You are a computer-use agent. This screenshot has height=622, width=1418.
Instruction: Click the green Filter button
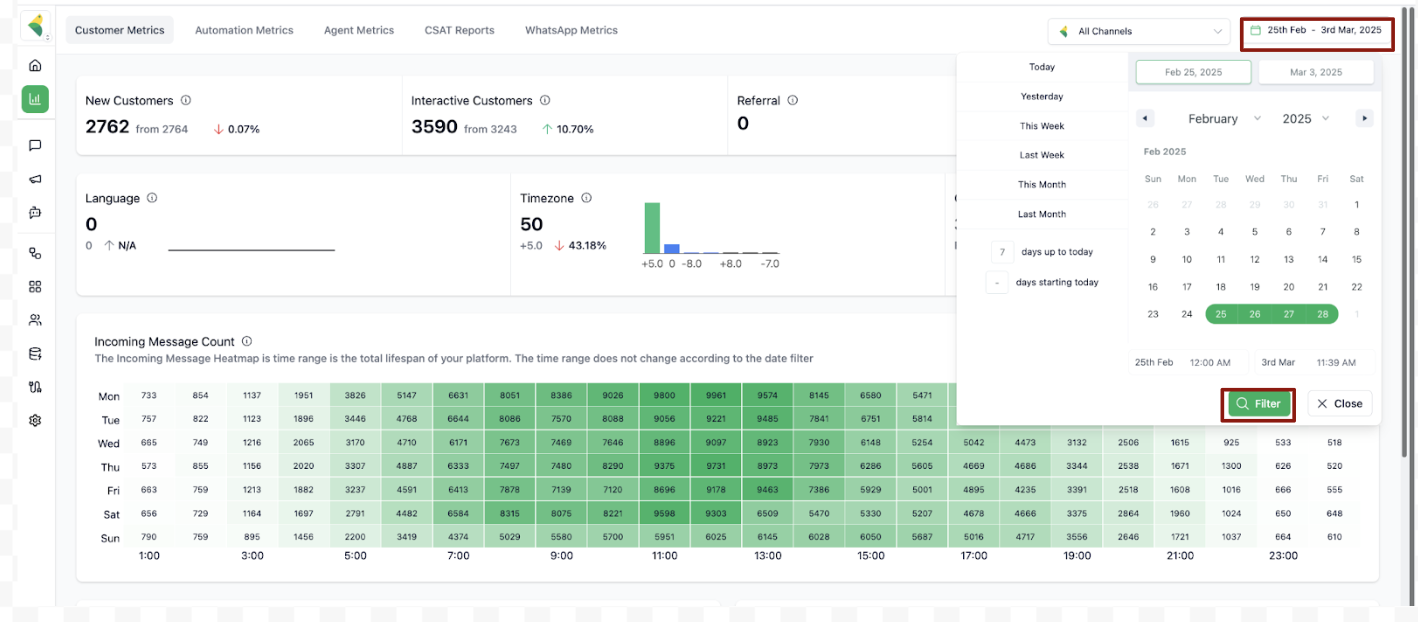pyautogui.click(x=1258, y=404)
